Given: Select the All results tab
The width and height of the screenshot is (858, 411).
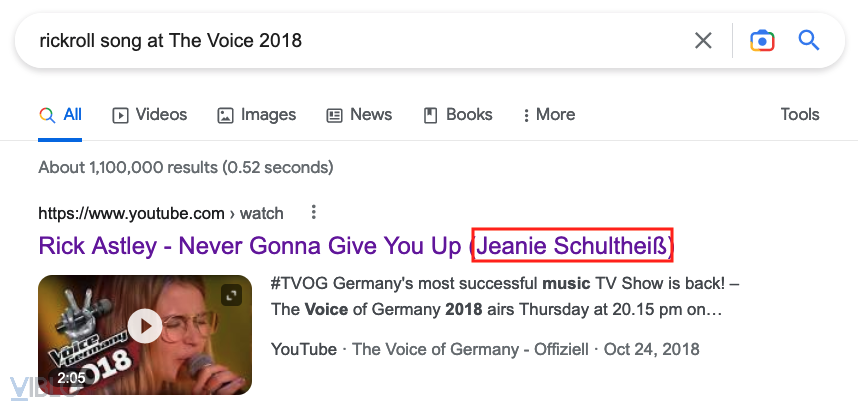Looking at the screenshot, I should click(61, 115).
